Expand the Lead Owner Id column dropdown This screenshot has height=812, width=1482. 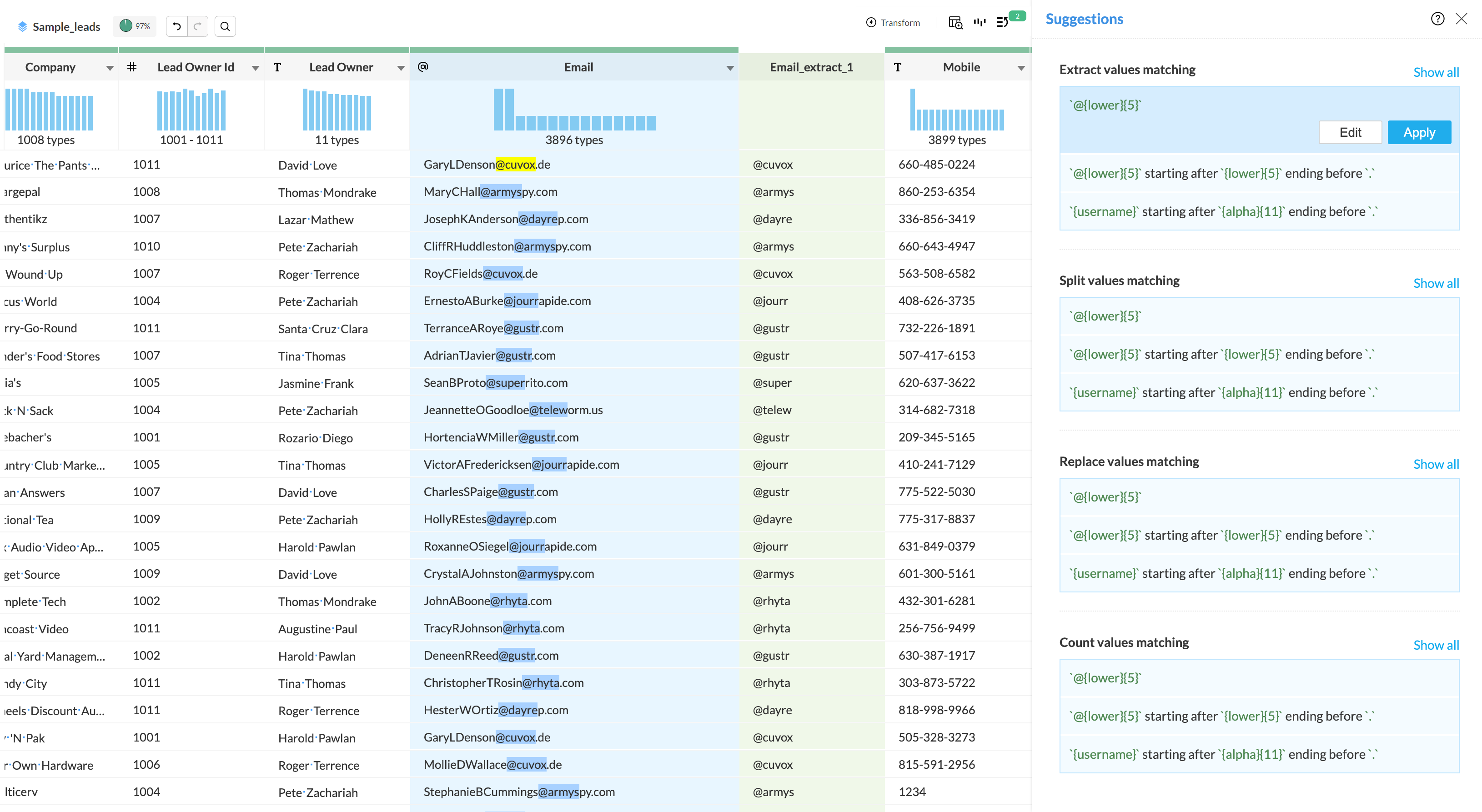pos(255,68)
